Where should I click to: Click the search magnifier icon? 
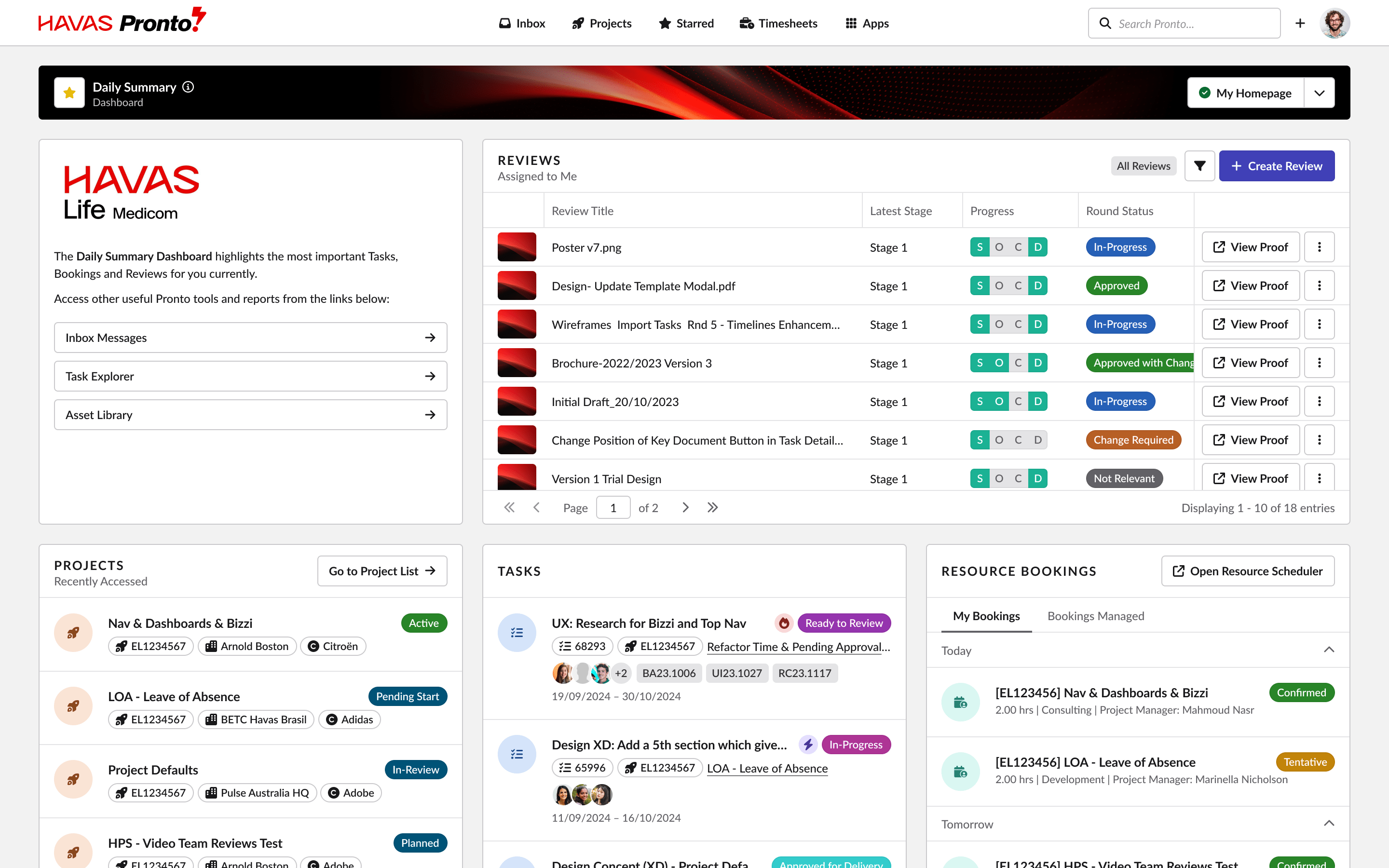1105,23
